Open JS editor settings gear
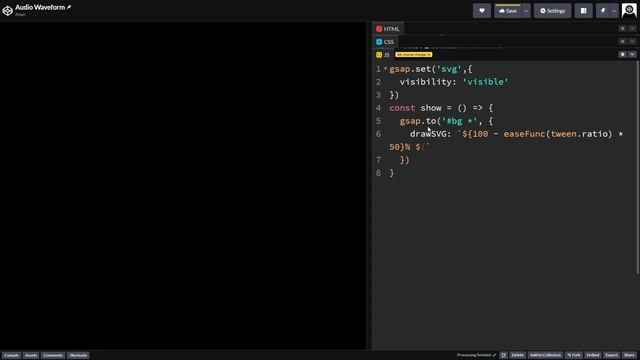The height and width of the screenshot is (360, 640). (622, 54)
